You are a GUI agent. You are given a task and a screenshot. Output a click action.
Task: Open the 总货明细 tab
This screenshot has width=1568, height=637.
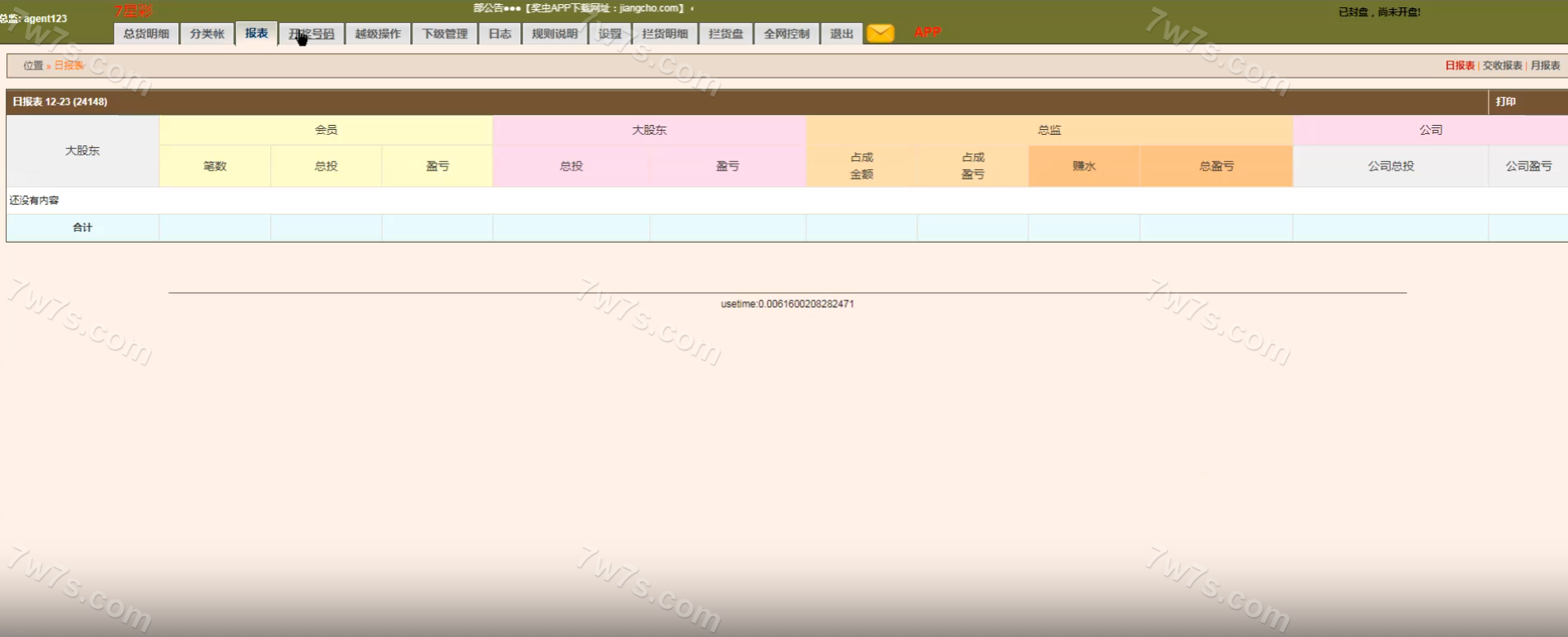pyautogui.click(x=146, y=33)
